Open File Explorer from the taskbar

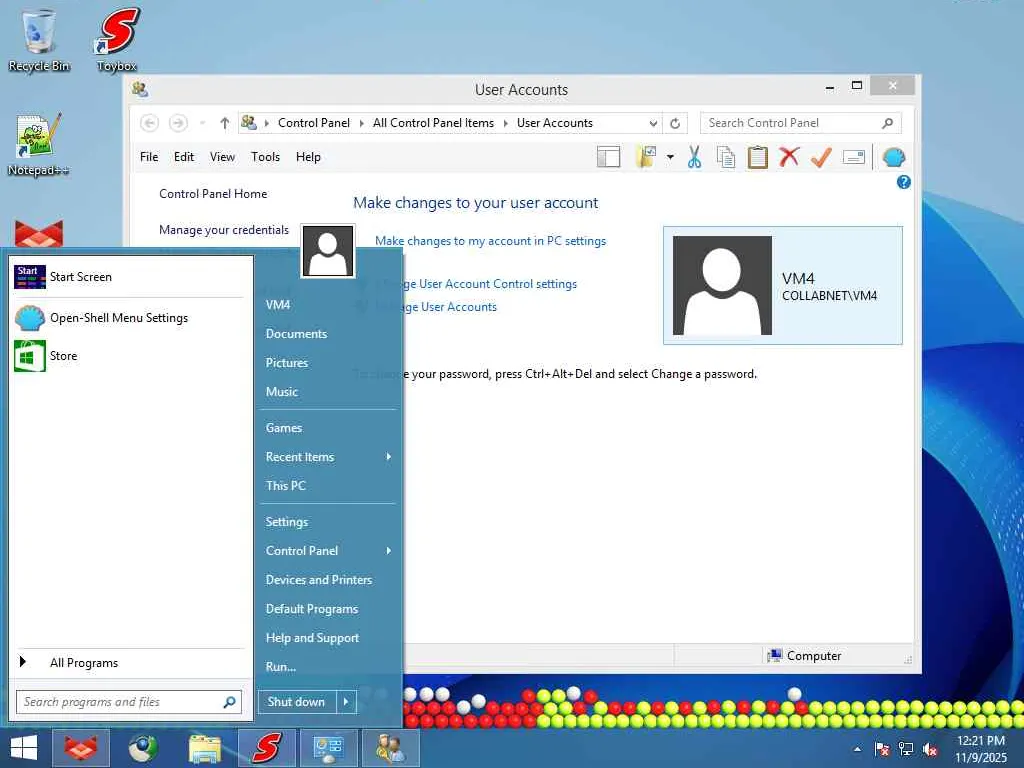(204, 748)
